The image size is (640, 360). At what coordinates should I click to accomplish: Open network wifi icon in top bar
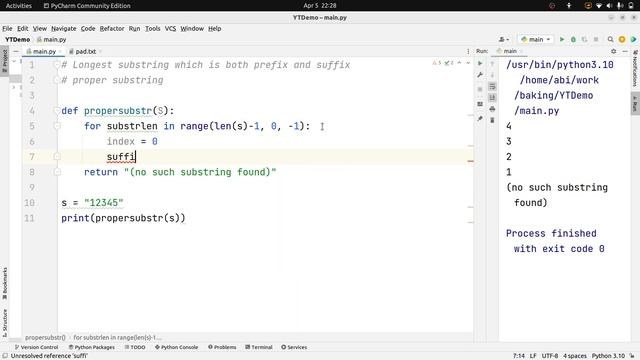(599, 6)
